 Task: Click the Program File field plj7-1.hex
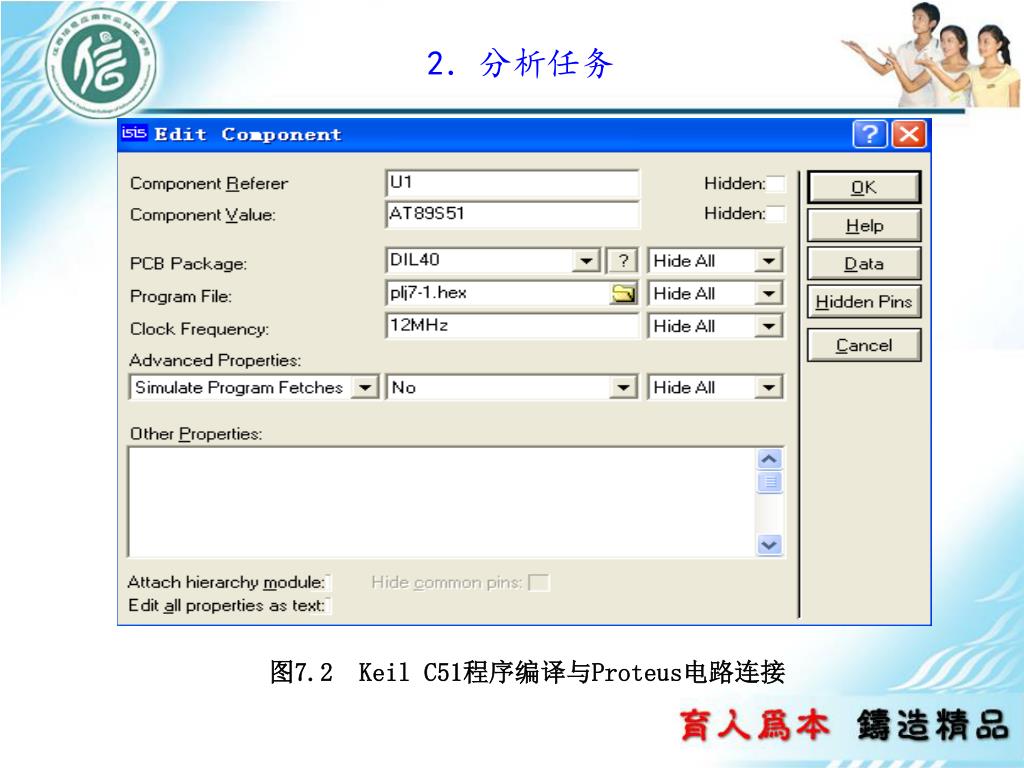point(498,293)
